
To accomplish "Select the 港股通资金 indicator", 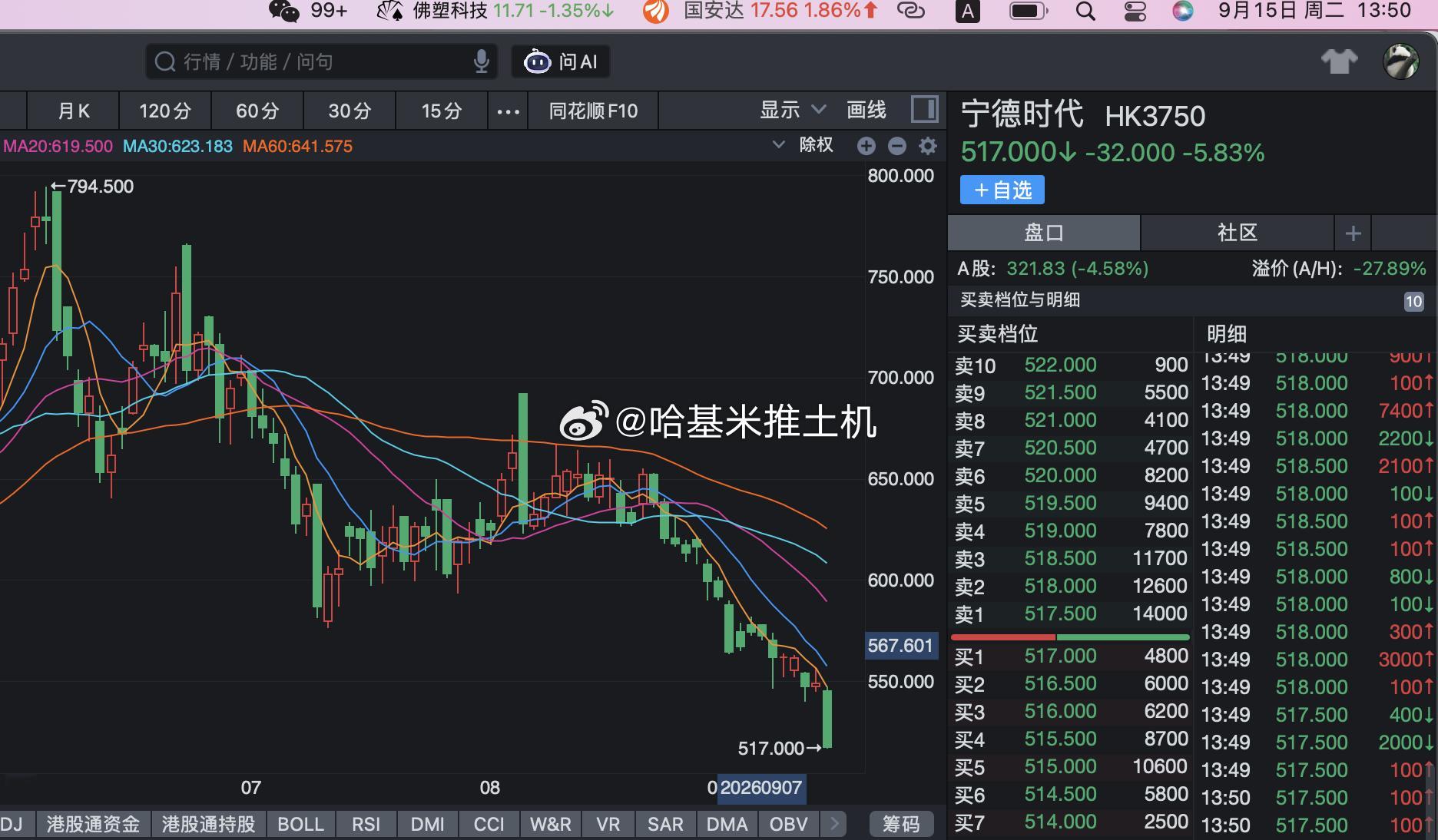I will point(93,825).
